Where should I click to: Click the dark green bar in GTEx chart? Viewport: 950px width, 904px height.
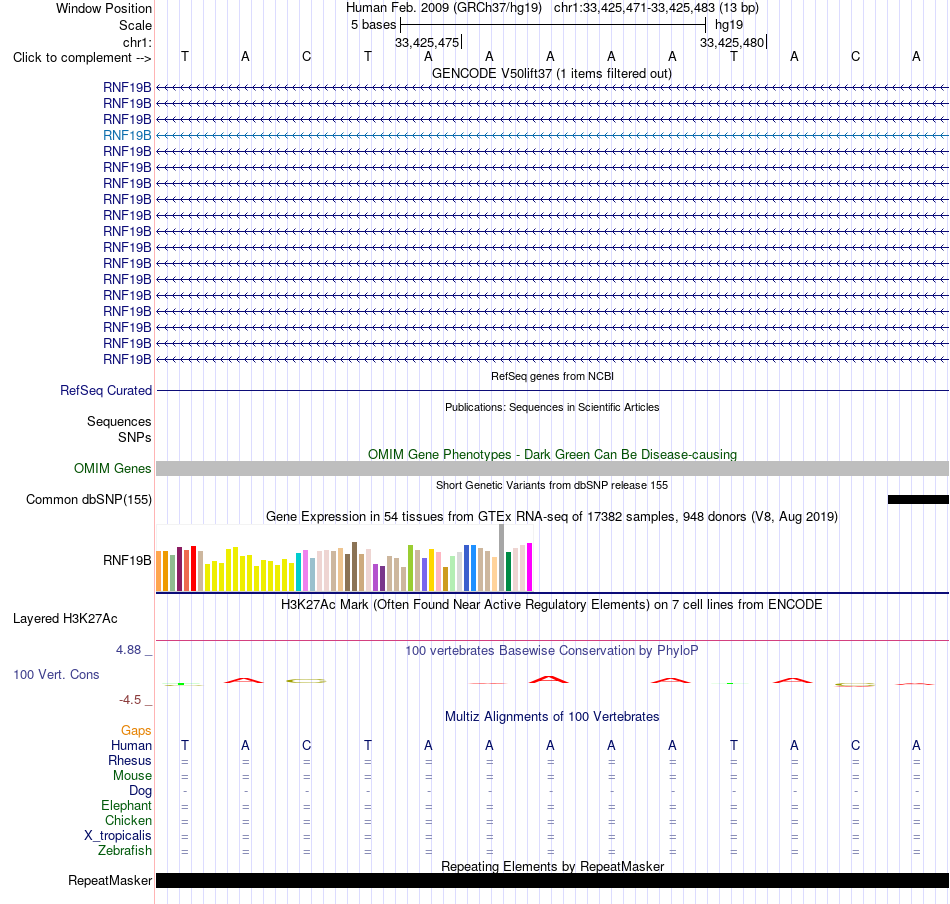tap(509, 572)
